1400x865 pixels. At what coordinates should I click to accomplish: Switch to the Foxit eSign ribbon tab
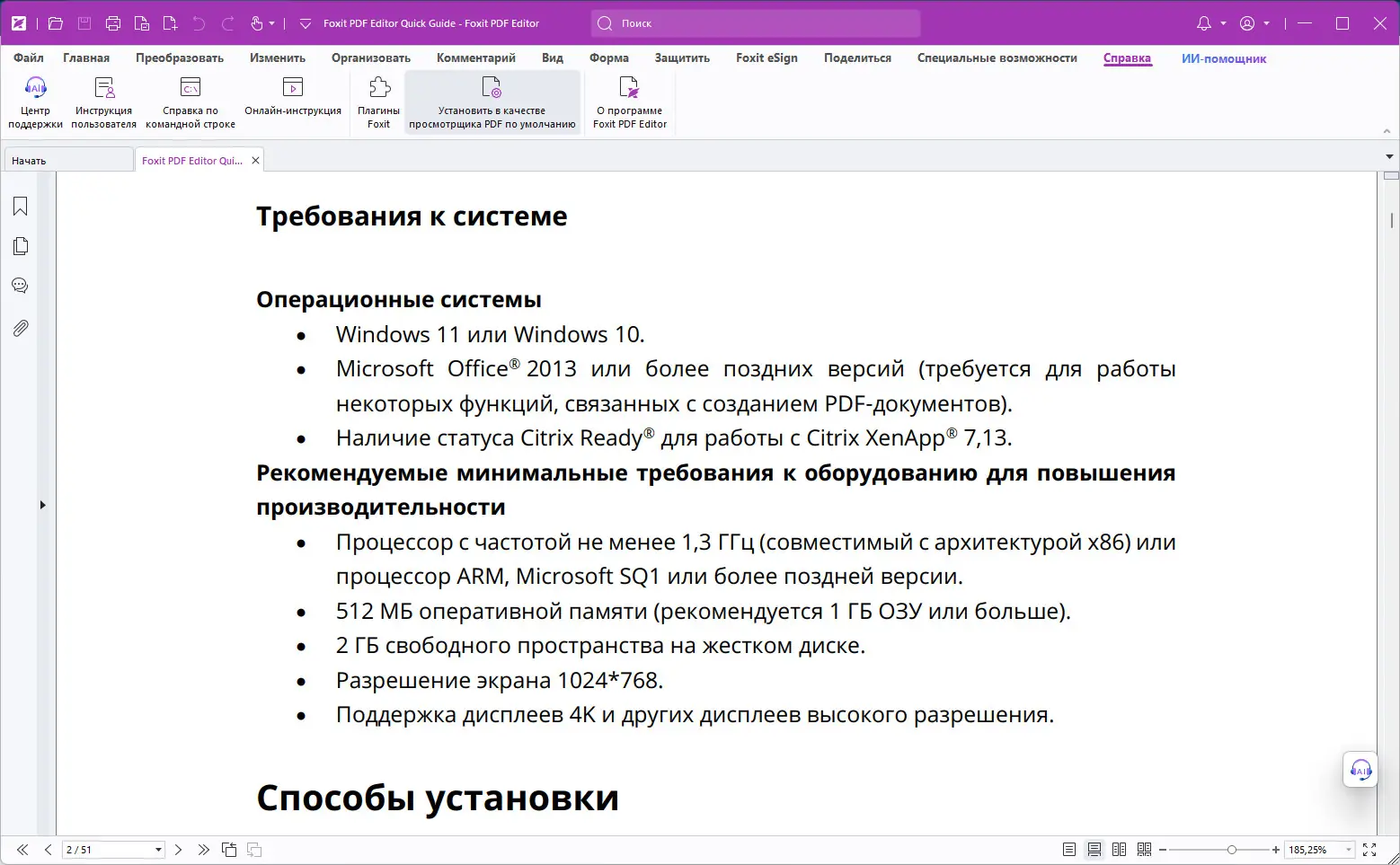[x=766, y=57]
